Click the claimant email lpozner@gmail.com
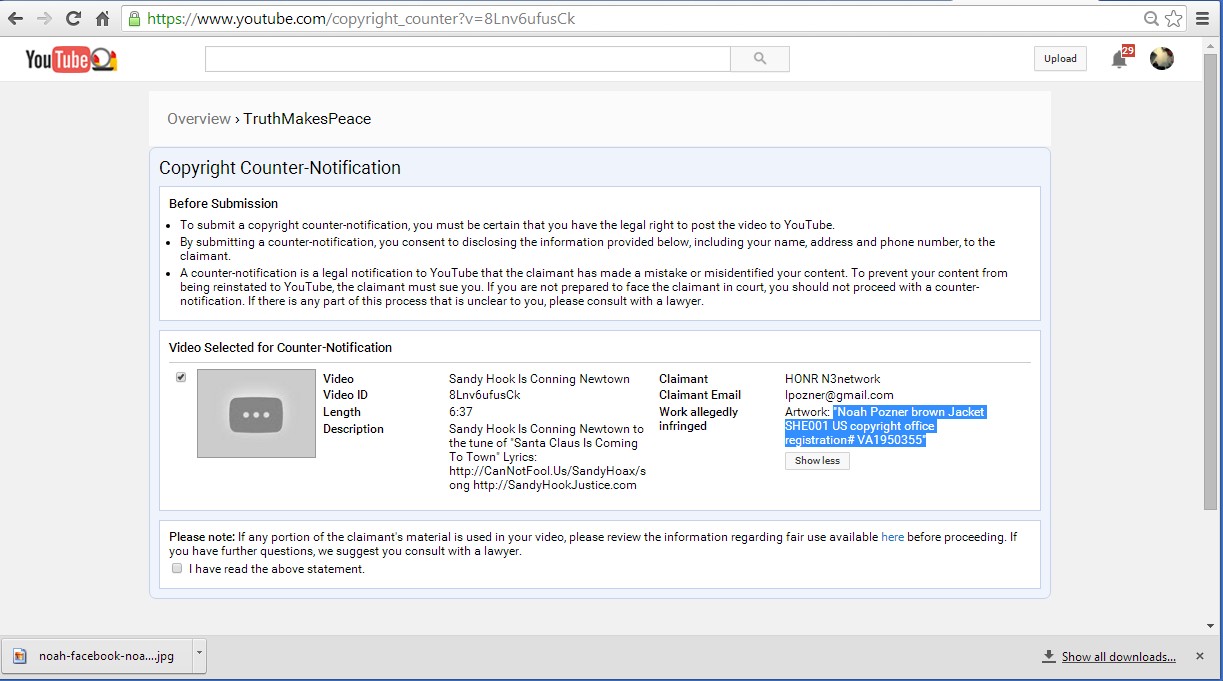This screenshot has width=1223, height=681. point(839,395)
